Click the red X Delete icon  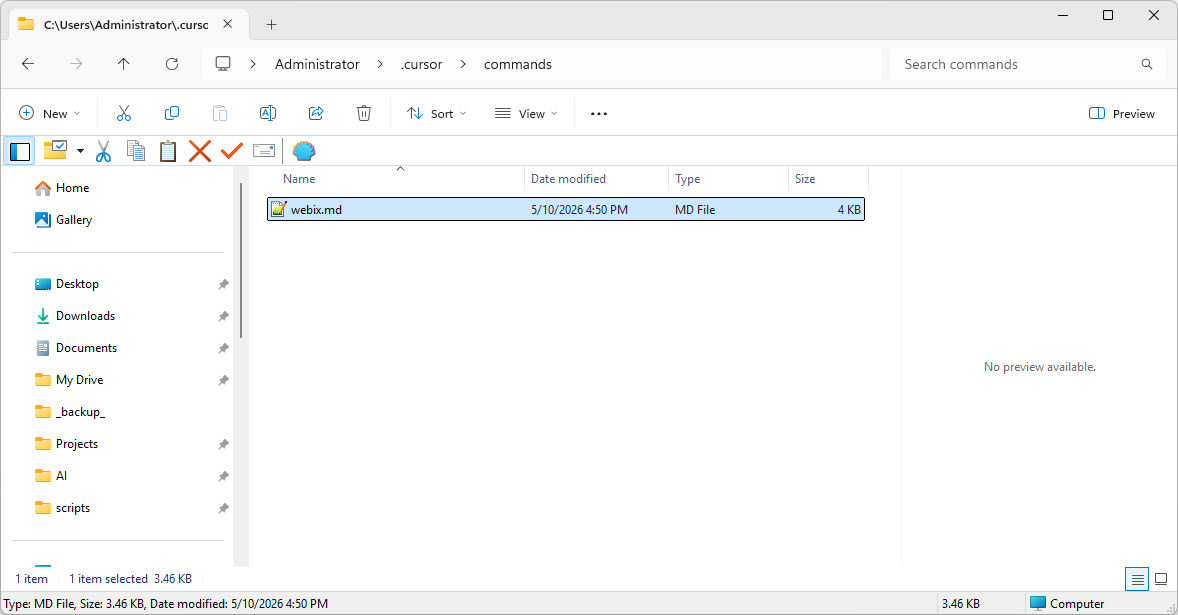click(x=200, y=151)
